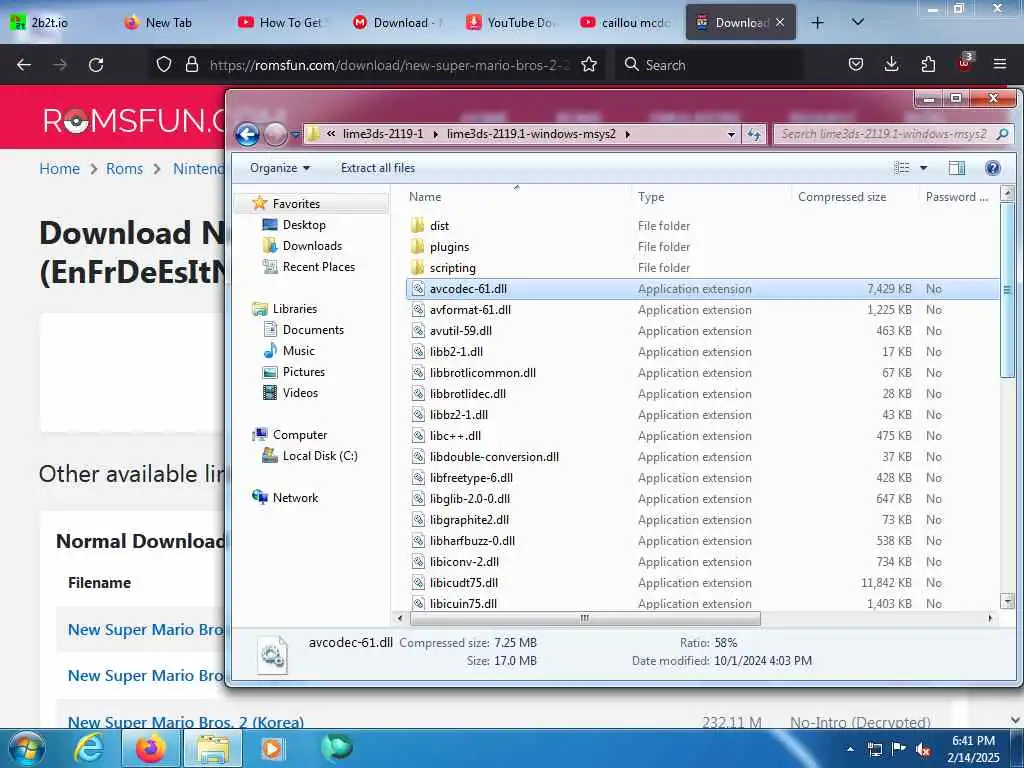This screenshot has height=768, width=1024.
Task: Click the horizontal scrollbar in file list
Action: click(x=584, y=618)
